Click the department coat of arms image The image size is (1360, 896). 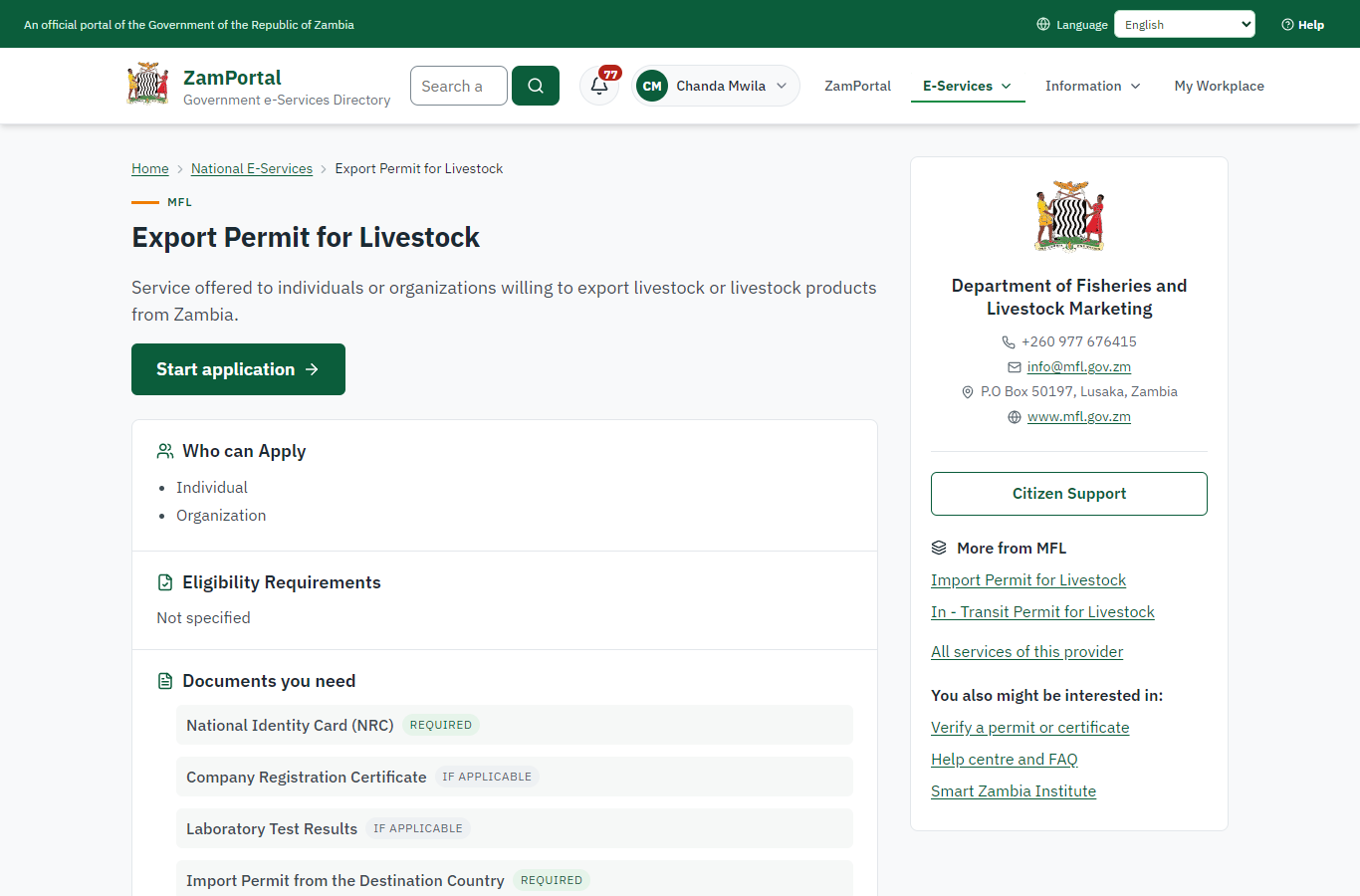point(1069,216)
